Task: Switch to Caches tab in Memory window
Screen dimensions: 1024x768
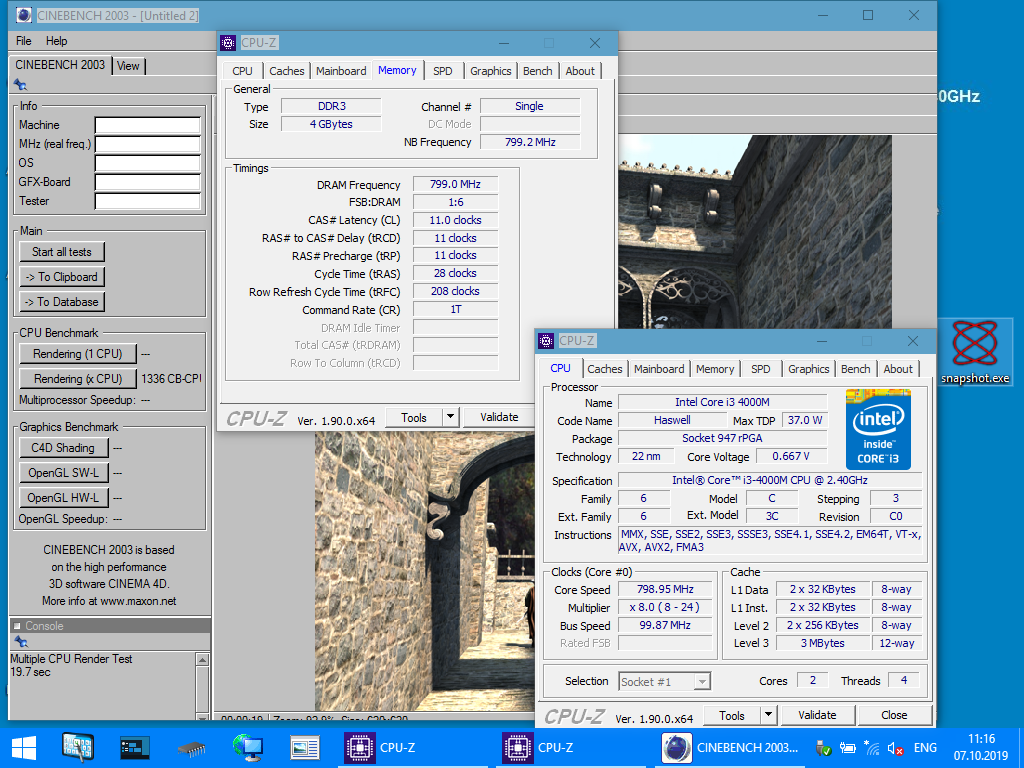Action: tap(287, 71)
